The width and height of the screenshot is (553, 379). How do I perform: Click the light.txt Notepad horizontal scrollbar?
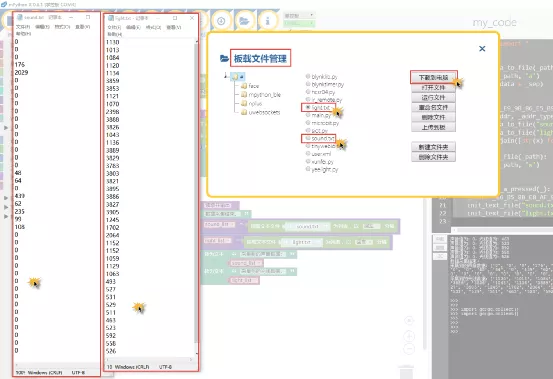click(150, 360)
